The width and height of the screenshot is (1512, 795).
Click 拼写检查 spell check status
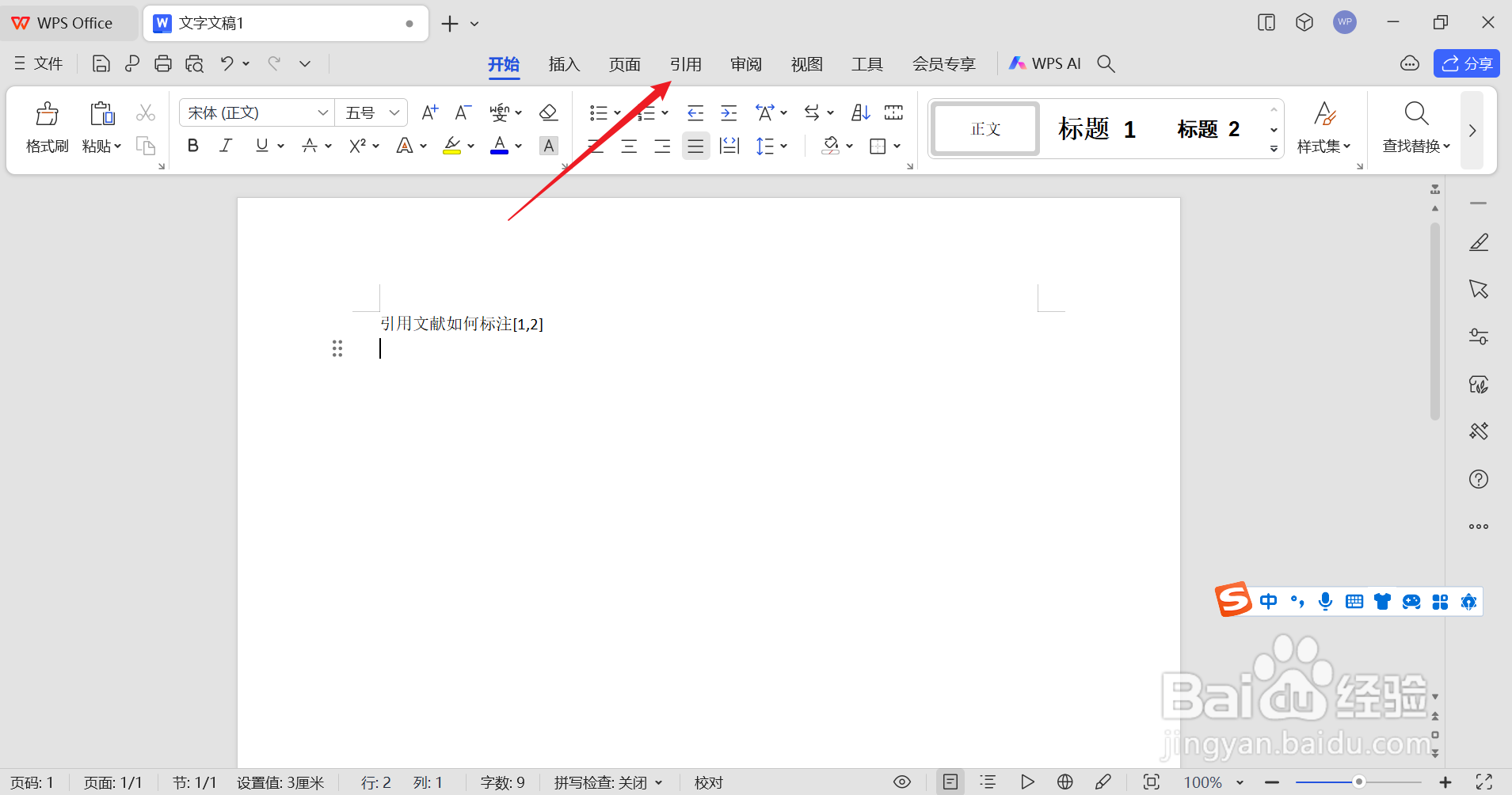point(607,782)
